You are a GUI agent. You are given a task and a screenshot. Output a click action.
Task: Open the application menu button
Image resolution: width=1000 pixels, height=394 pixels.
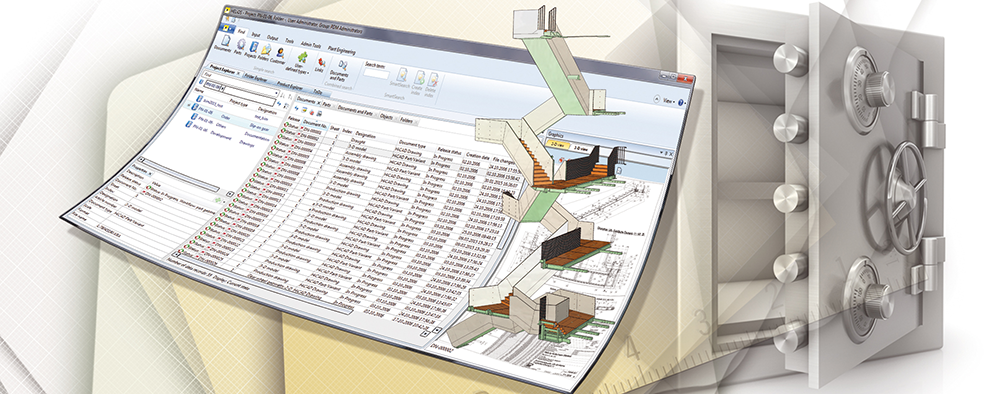[x=228, y=27]
